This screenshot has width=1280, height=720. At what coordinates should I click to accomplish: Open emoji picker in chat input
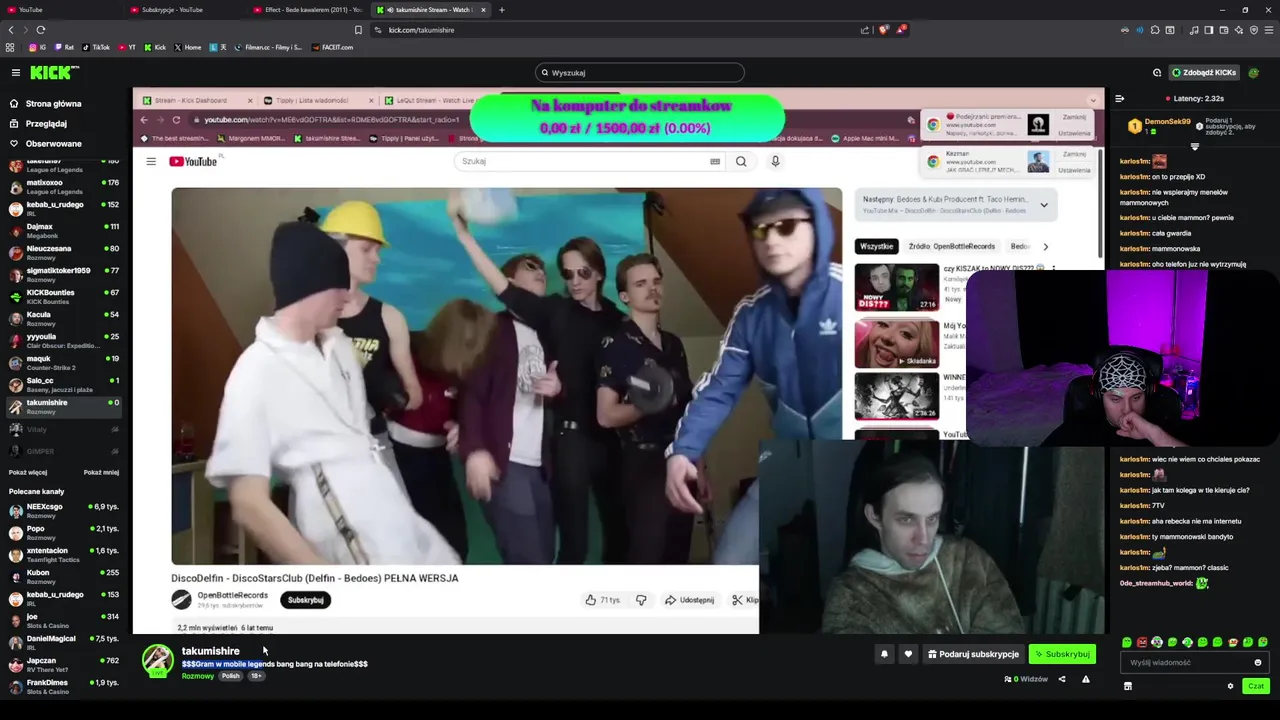click(1258, 662)
